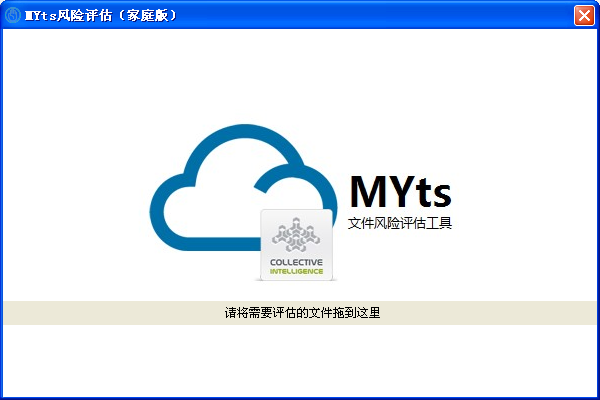Viewport: 600px width, 400px height.
Task: Click the window title MYts风险评估（家庭版）
Action: point(101,16)
